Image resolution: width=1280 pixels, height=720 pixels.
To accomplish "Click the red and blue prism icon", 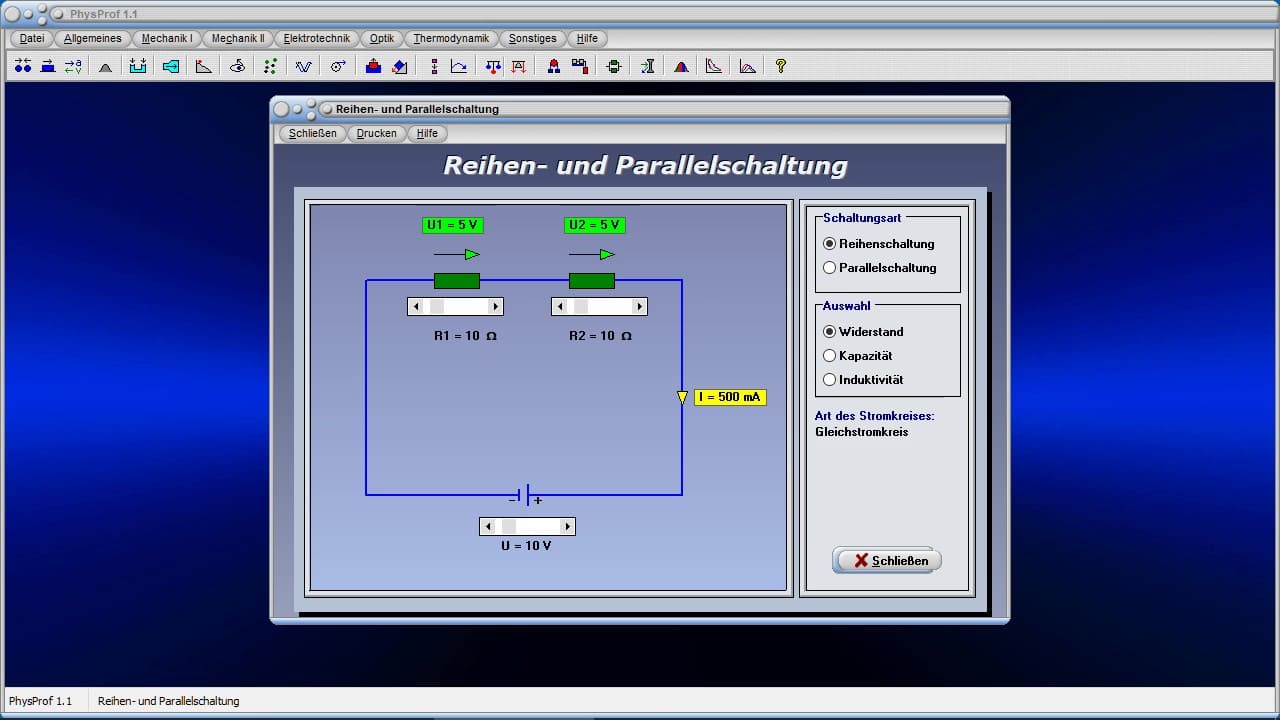I will [681, 66].
